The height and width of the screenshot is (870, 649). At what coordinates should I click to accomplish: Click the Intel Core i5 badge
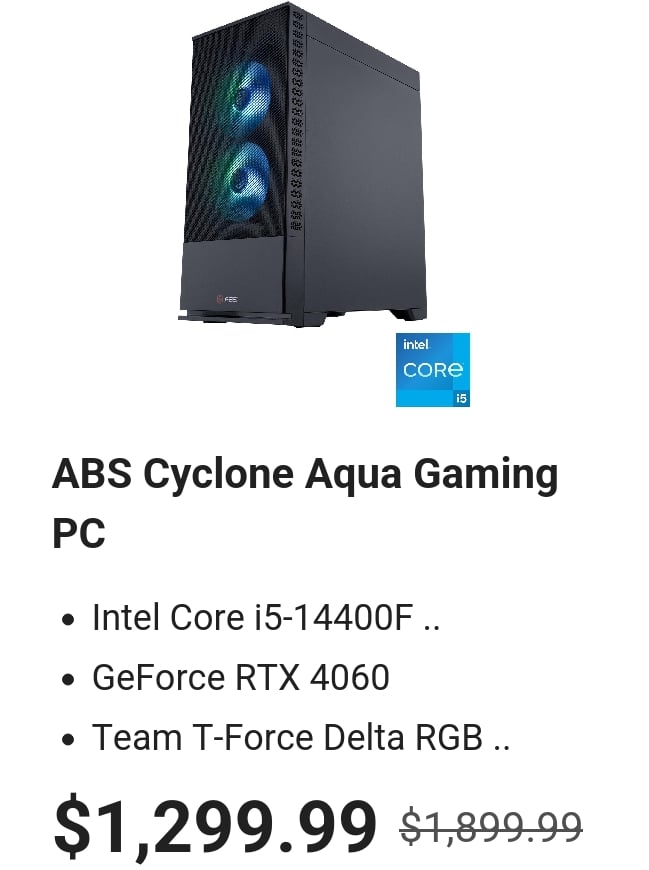tap(433, 370)
